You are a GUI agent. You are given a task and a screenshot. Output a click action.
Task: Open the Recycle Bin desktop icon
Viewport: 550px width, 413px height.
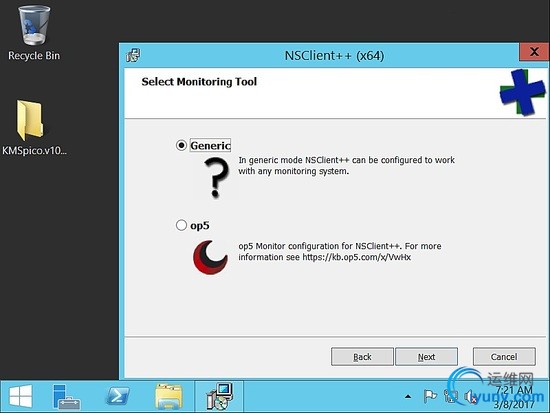click(34, 33)
